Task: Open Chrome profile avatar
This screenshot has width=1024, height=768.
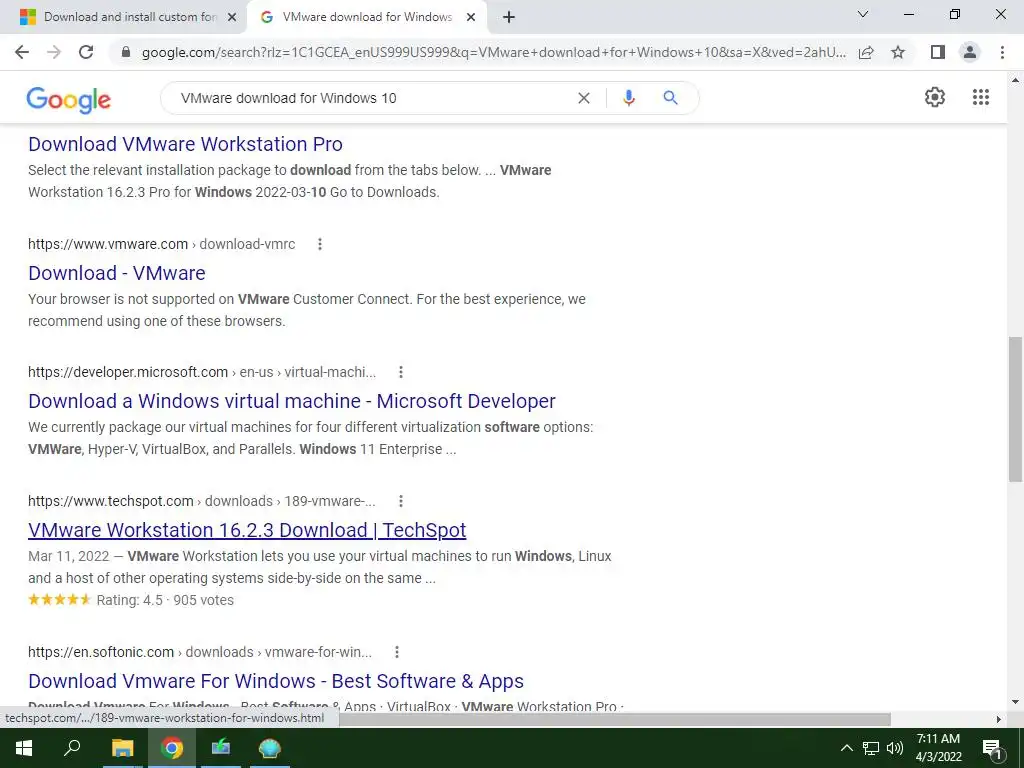Action: coord(970,52)
